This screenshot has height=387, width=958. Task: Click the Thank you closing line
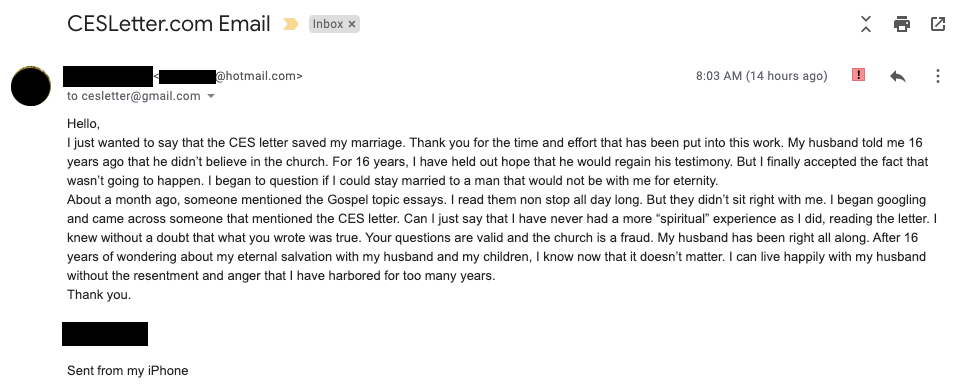[99, 295]
